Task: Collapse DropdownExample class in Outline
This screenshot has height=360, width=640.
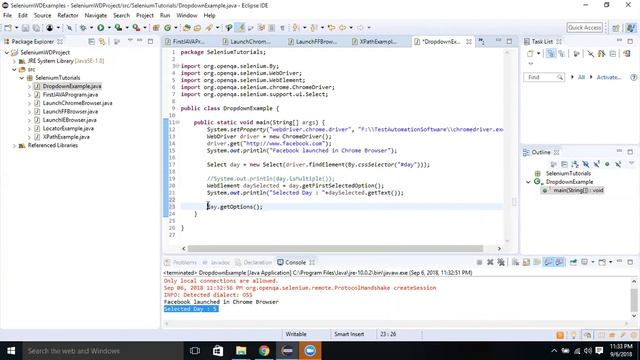Action: tap(528, 182)
